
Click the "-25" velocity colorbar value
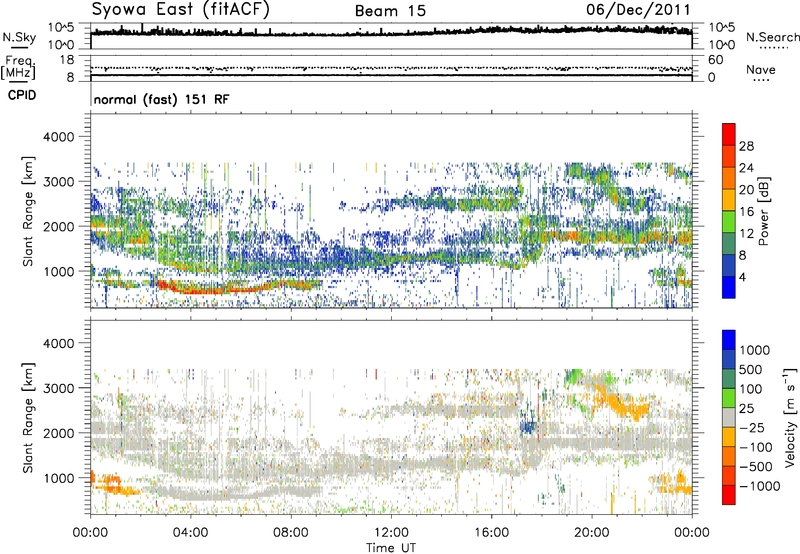(x=754, y=428)
